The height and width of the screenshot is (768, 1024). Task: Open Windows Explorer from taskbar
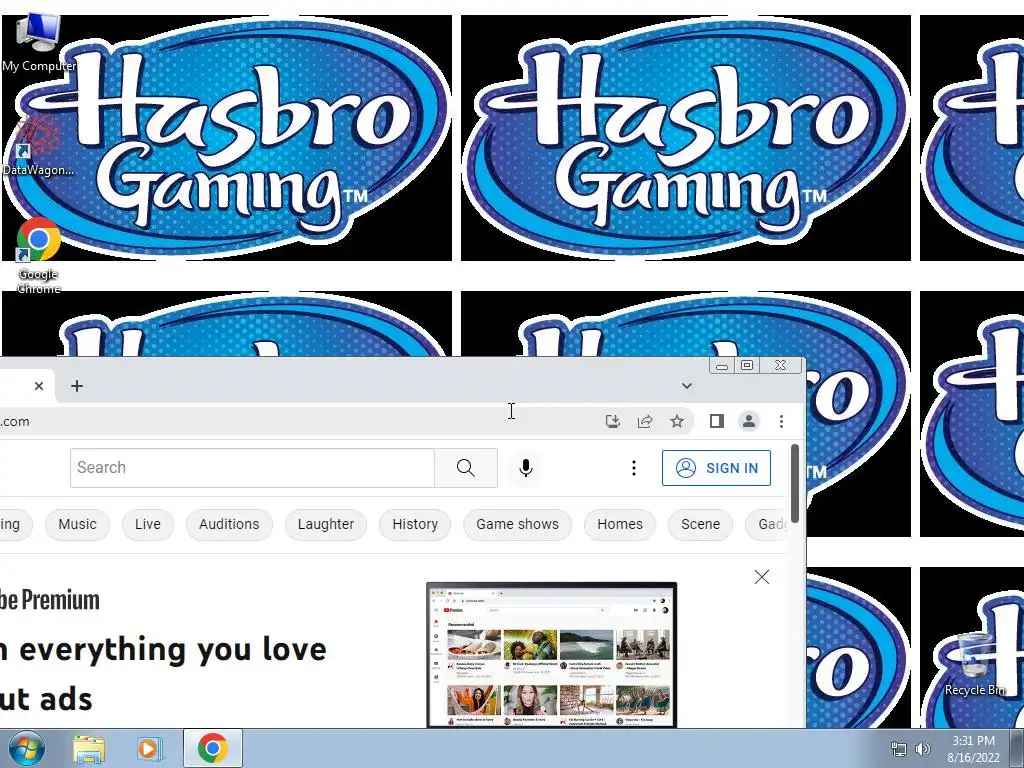click(x=89, y=748)
